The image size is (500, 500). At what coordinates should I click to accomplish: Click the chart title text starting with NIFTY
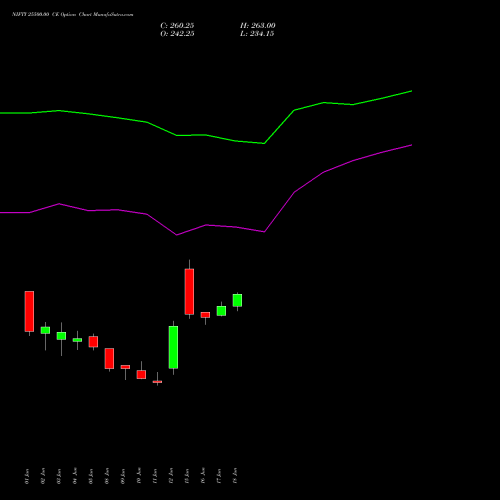pyautogui.click(x=73, y=15)
